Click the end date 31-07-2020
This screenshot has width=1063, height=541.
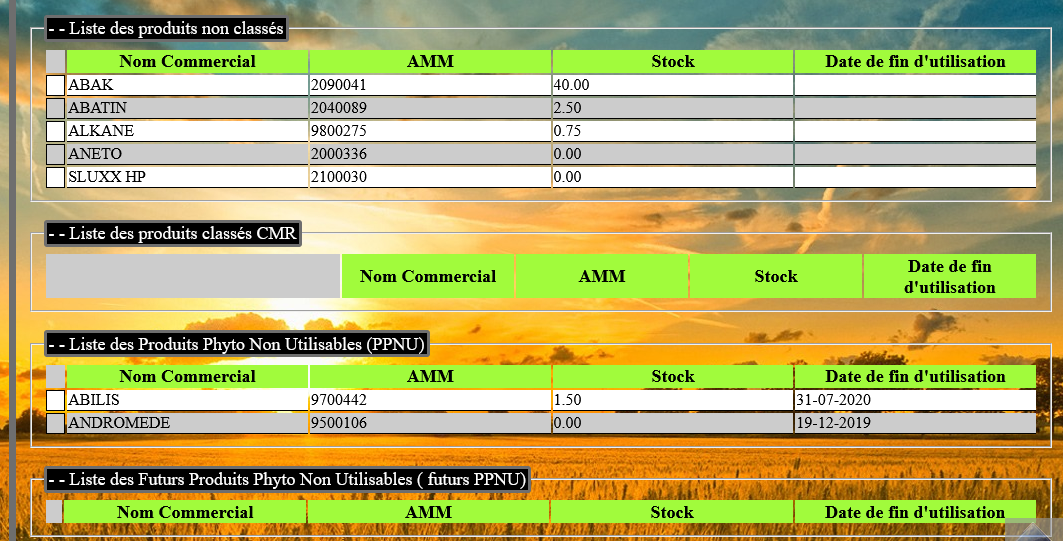pos(834,400)
